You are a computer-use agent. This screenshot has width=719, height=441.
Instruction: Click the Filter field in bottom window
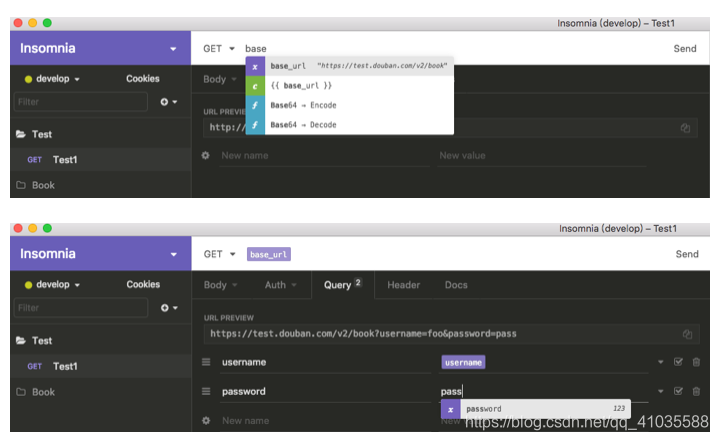(81, 308)
